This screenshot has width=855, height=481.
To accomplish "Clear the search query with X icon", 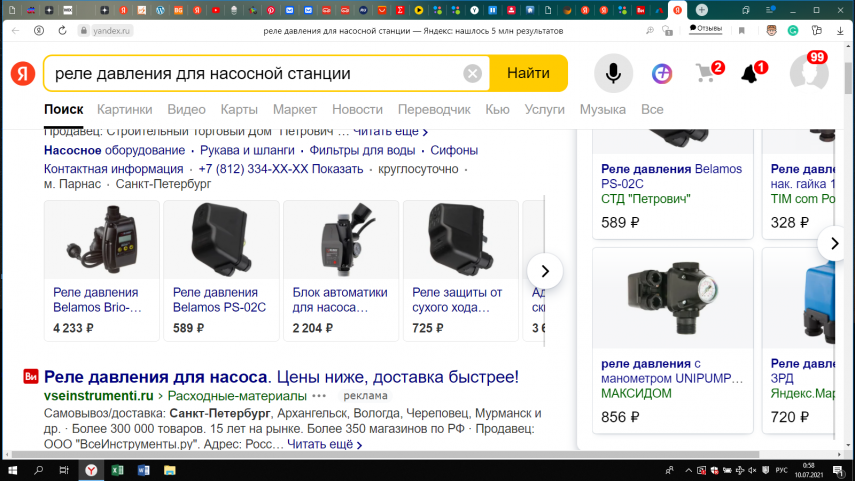I will click(x=472, y=73).
